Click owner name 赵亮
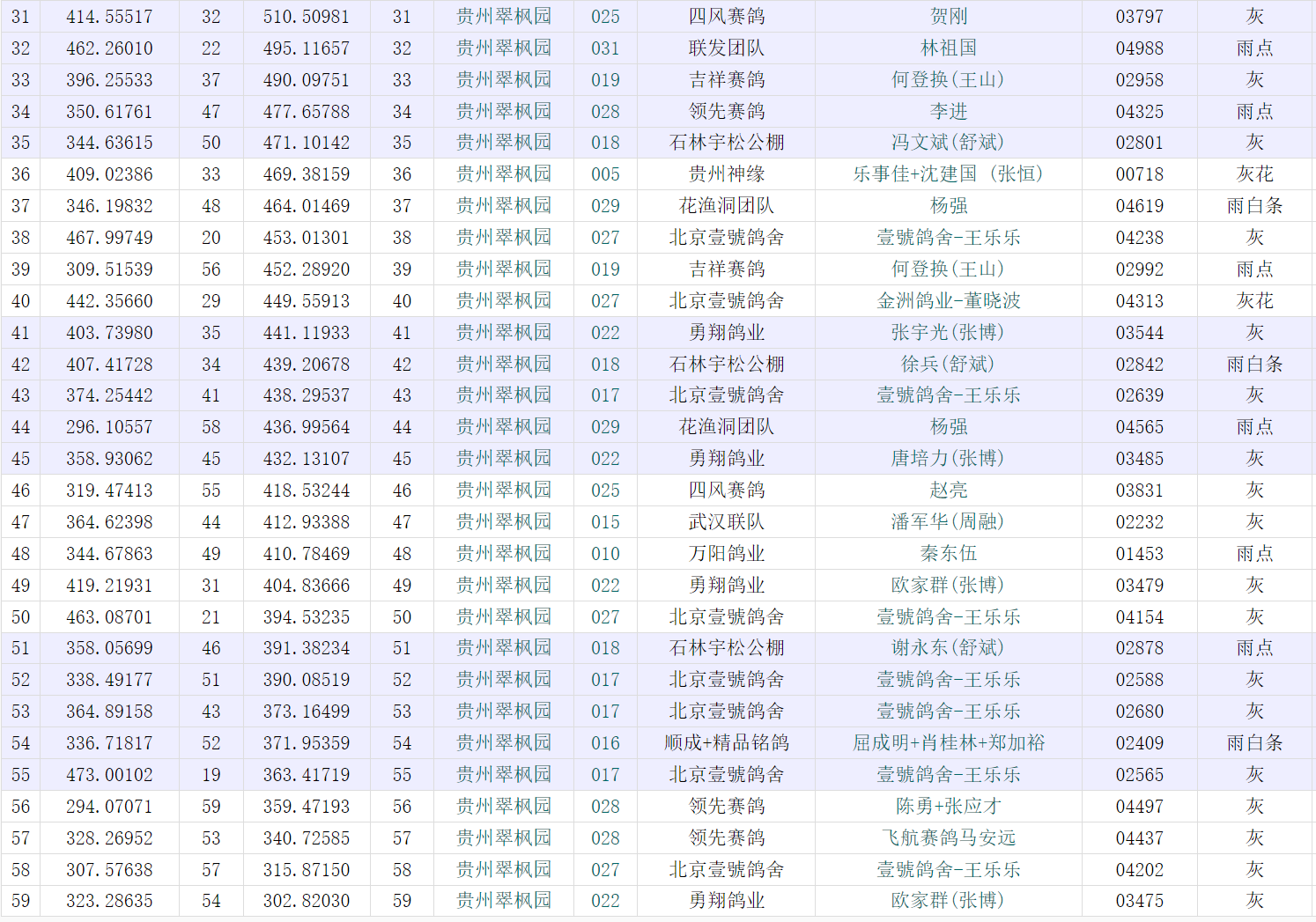 coord(948,491)
